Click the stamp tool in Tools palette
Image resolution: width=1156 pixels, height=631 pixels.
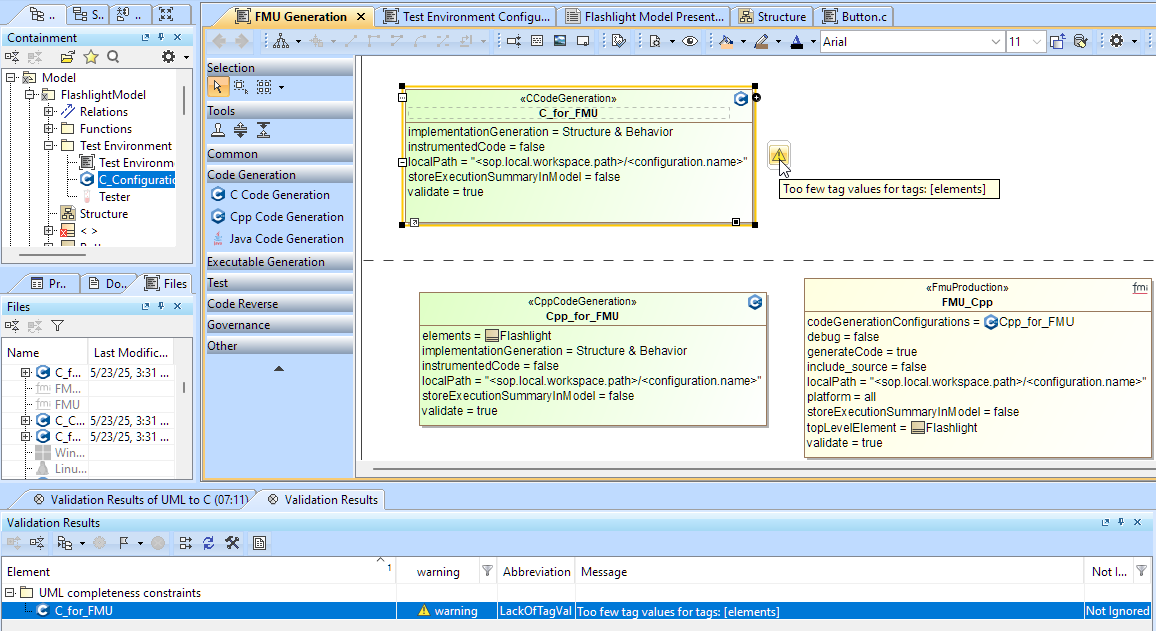218,130
